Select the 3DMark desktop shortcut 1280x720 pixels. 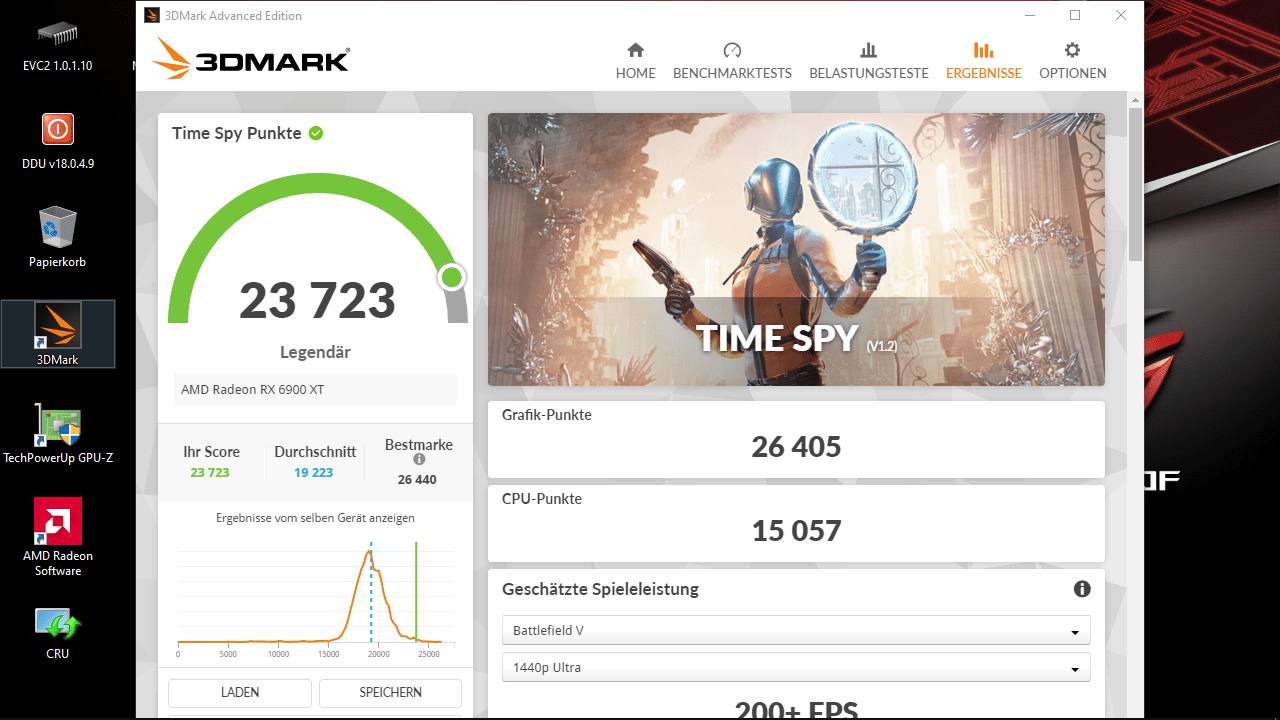click(58, 334)
